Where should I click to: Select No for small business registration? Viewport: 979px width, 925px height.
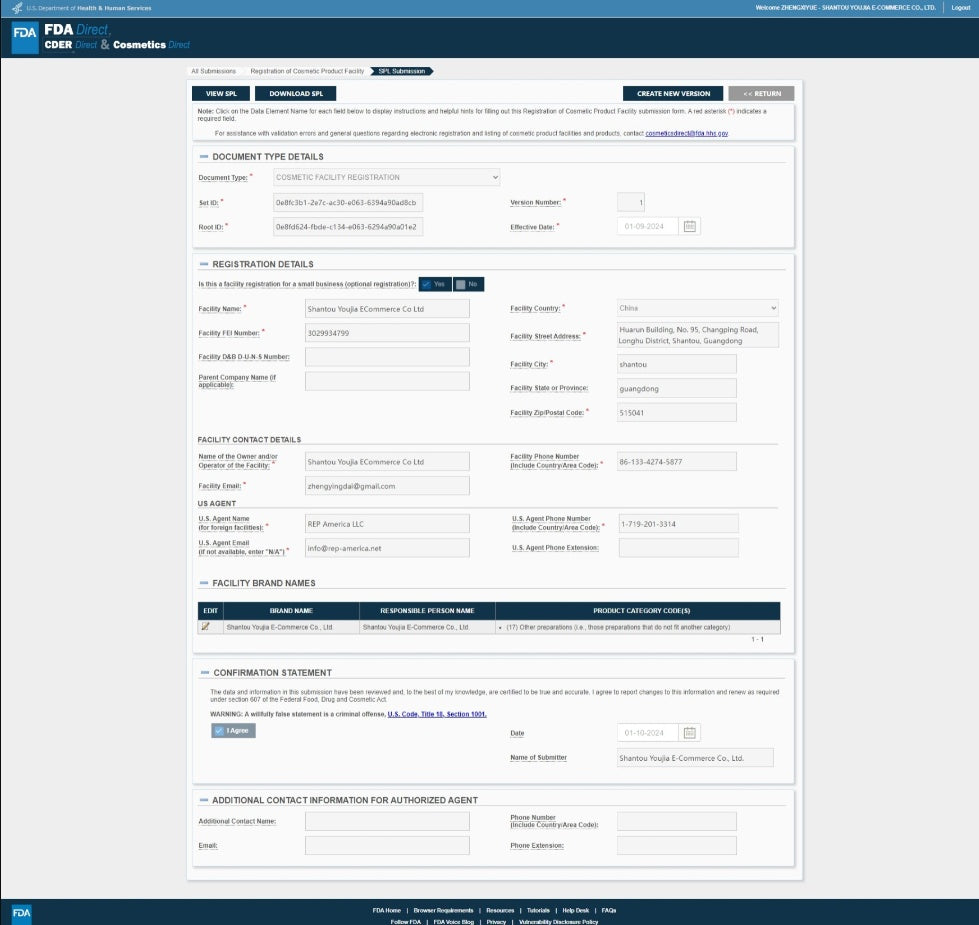tap(467, 284)
